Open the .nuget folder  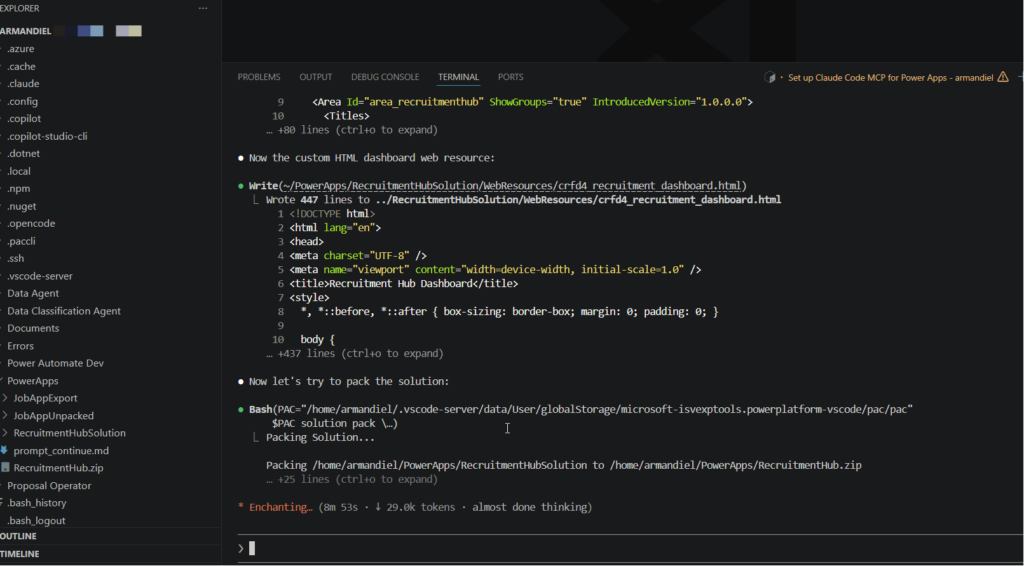22,206
